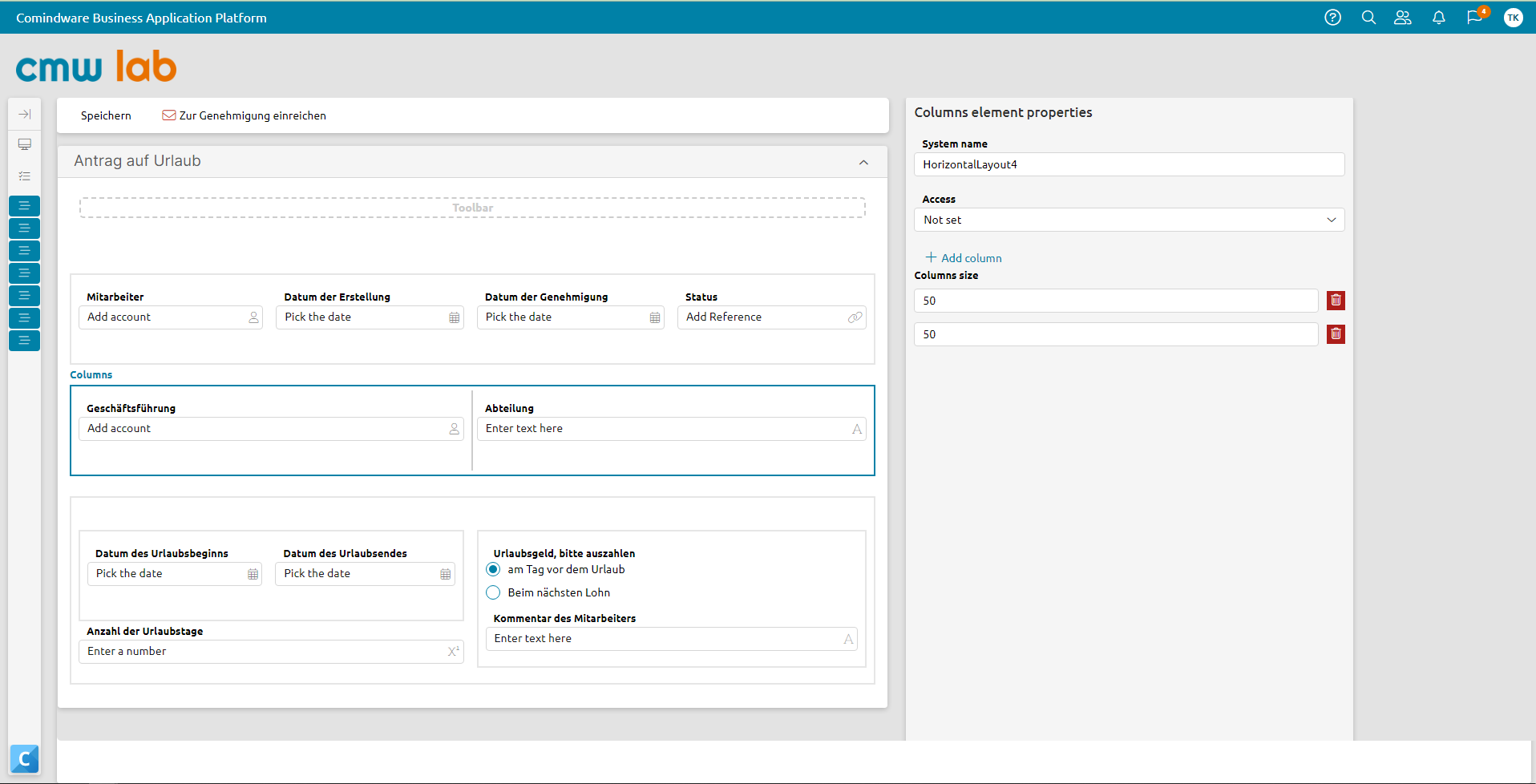Click the person icon in Geschäftsführung field
1536x784 pixels.
(x=455, y=429)
